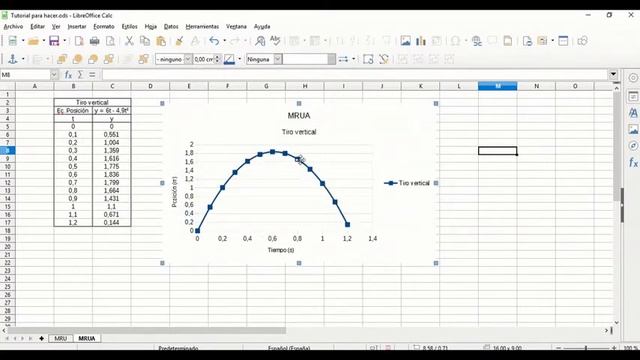Screen dimensions: 640x360
Task: Click the Insert image icon
Action: [x=405, y=41]
